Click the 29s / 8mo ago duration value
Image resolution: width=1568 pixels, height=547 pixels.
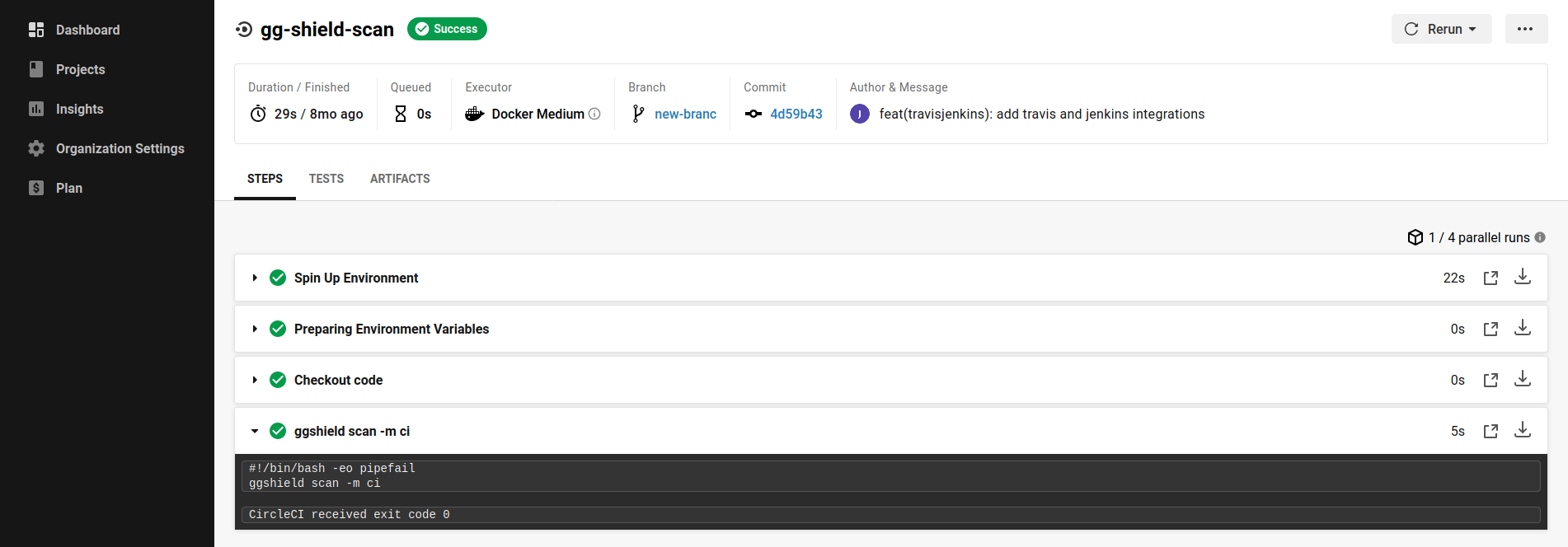[x=318, y=114]
